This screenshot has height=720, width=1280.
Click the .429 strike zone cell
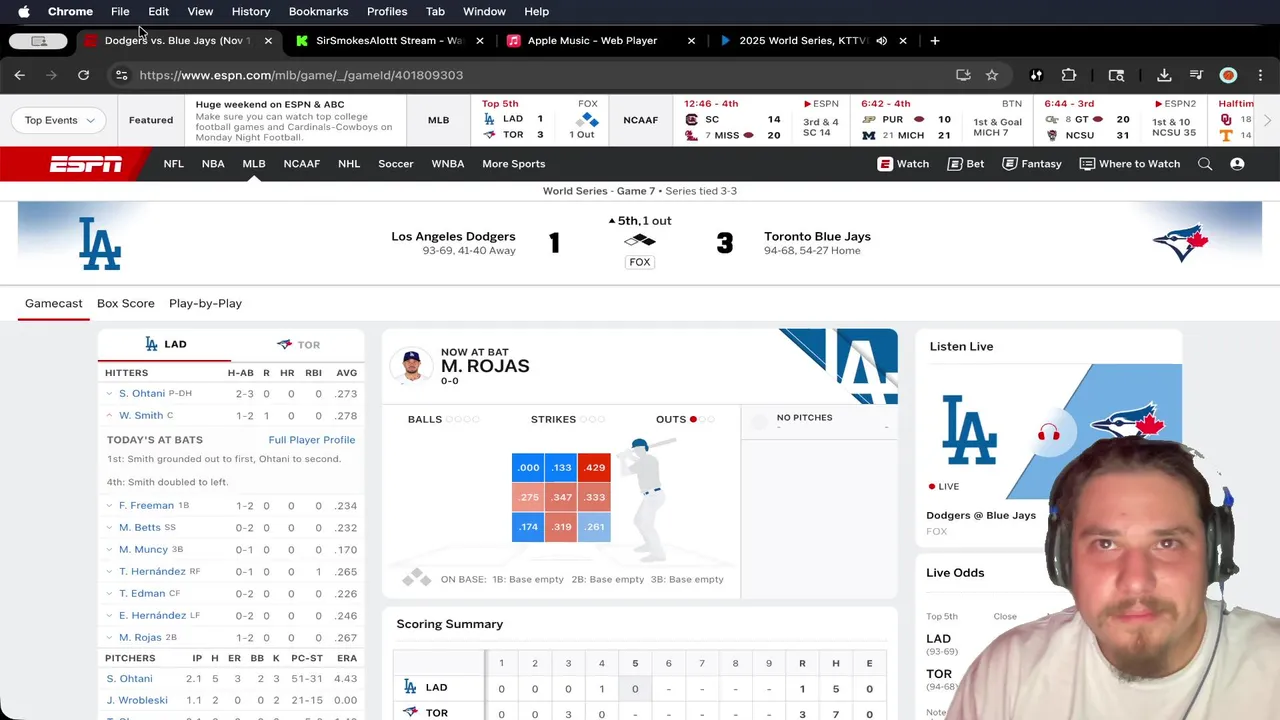point(595,468)
